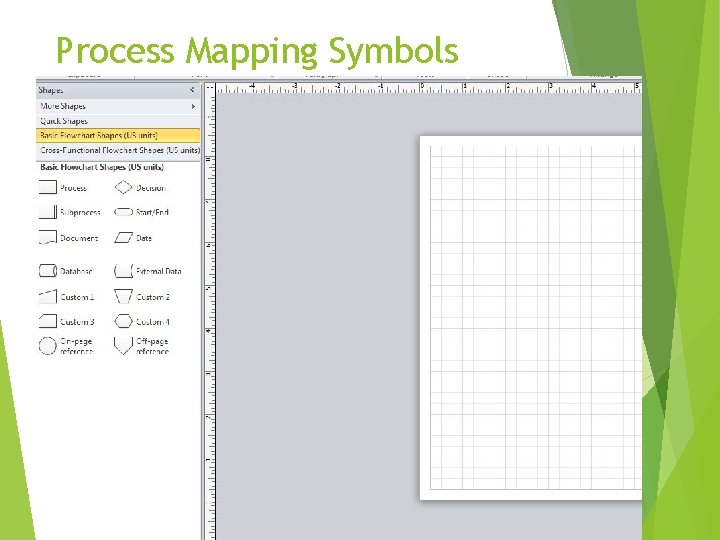The height and width of the screenshot is (540, 720).
Task: Select the Database cylinder shape icon
Action: (48, 271)
